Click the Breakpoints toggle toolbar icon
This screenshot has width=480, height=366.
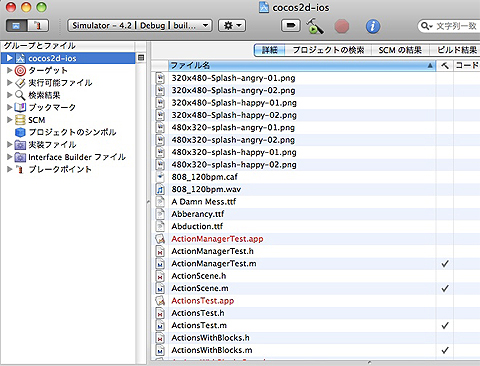(x=291, y=26)
